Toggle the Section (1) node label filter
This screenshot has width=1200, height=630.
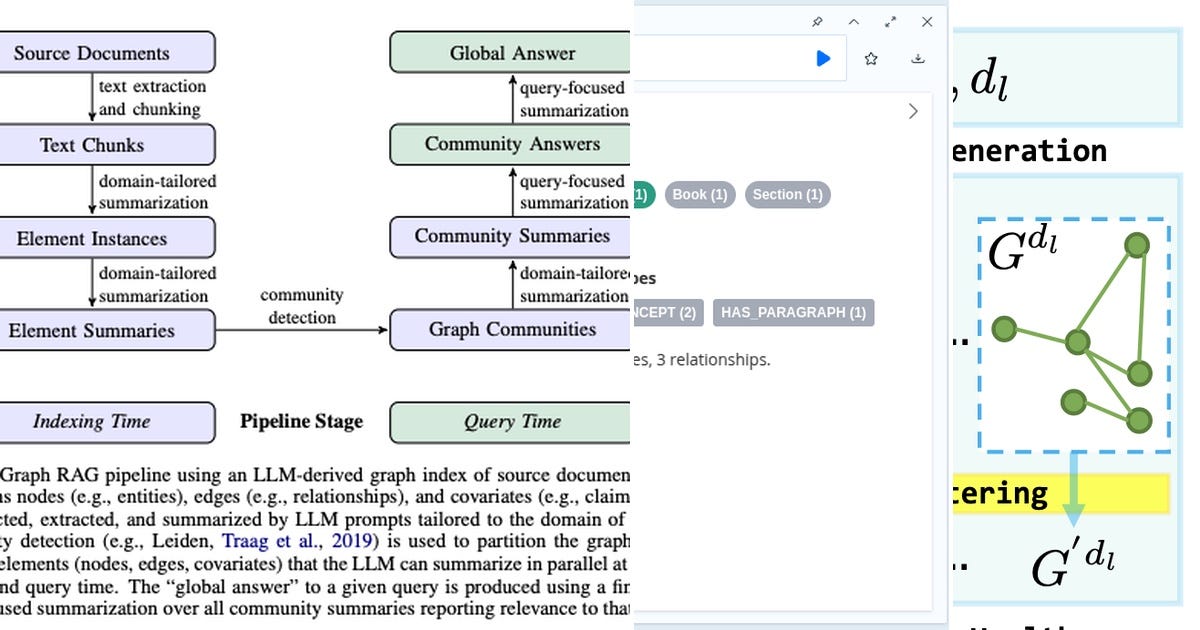point(788,195)
